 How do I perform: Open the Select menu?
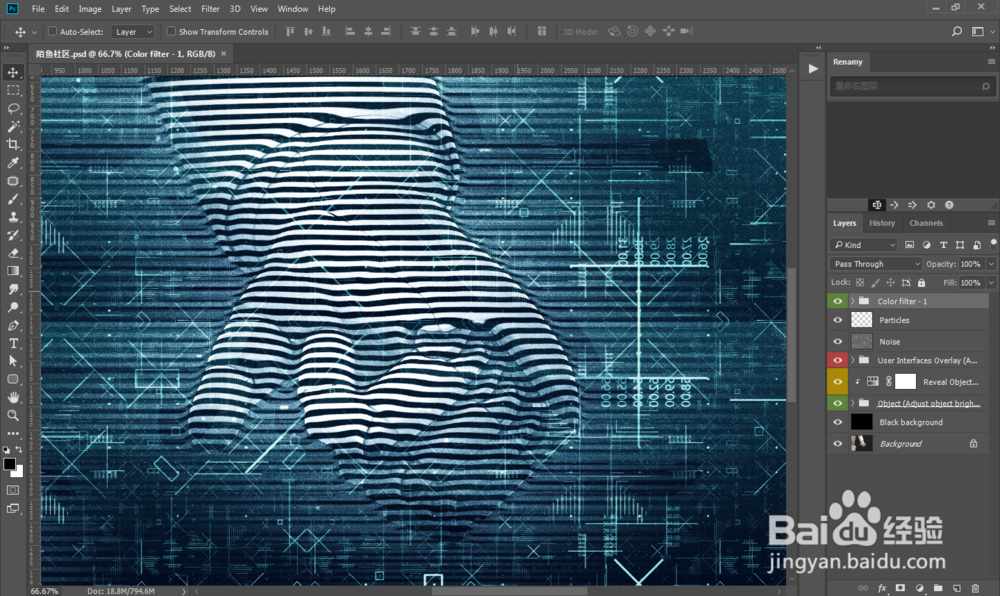click(180, 9)
